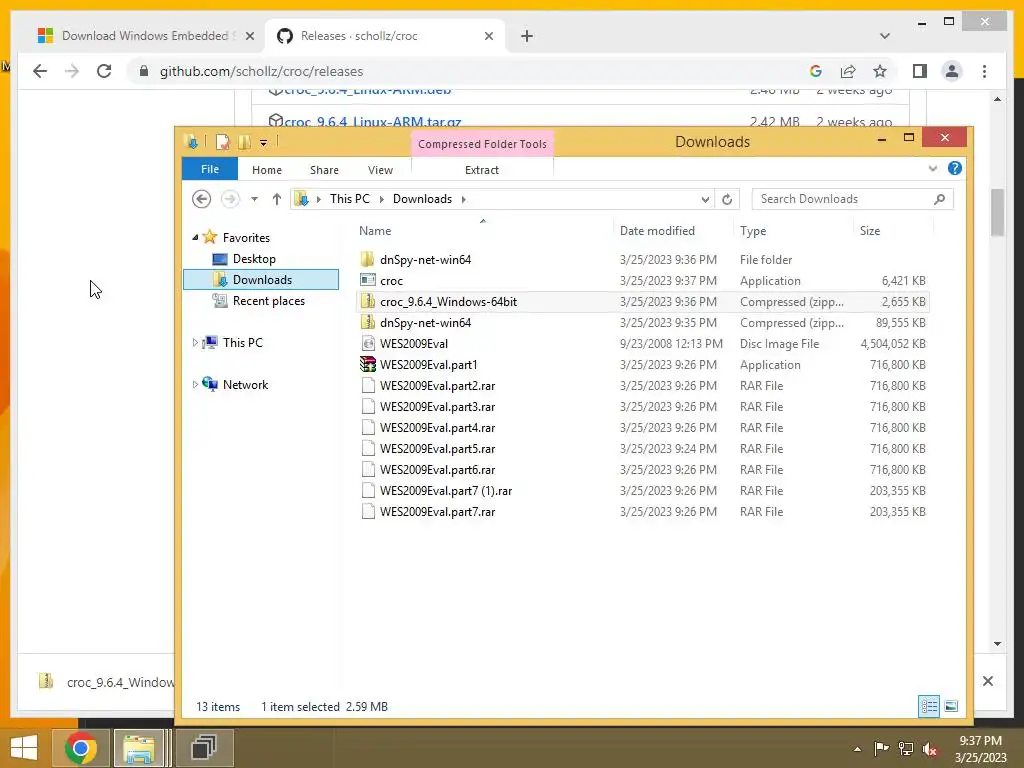This screenshot has width=1024, height=768.
Task: Sort by Size column header
Action: coord(870,231)
